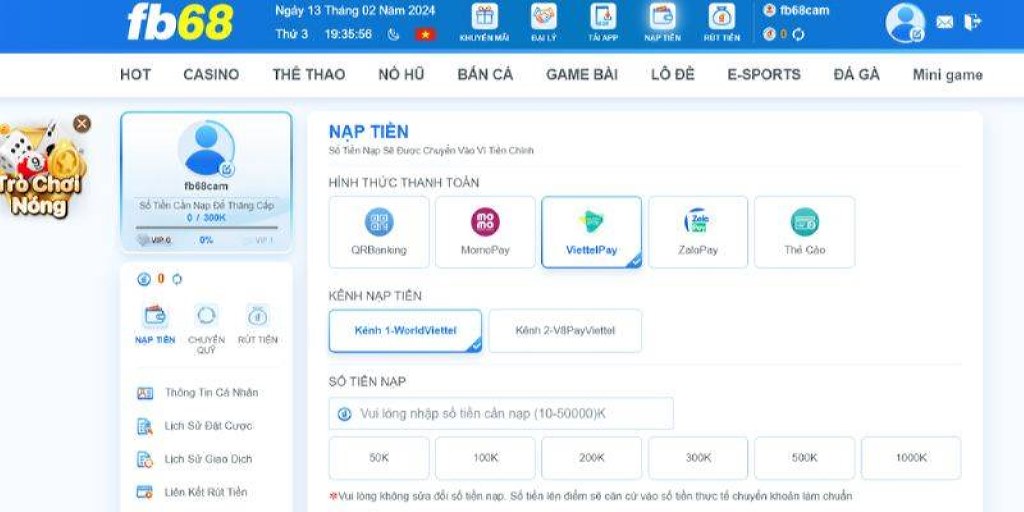Viewport: 1024px width, 512px height.
Task: Open Chuyển Quỹ in sidebar
Action: (x=206, y=324)
